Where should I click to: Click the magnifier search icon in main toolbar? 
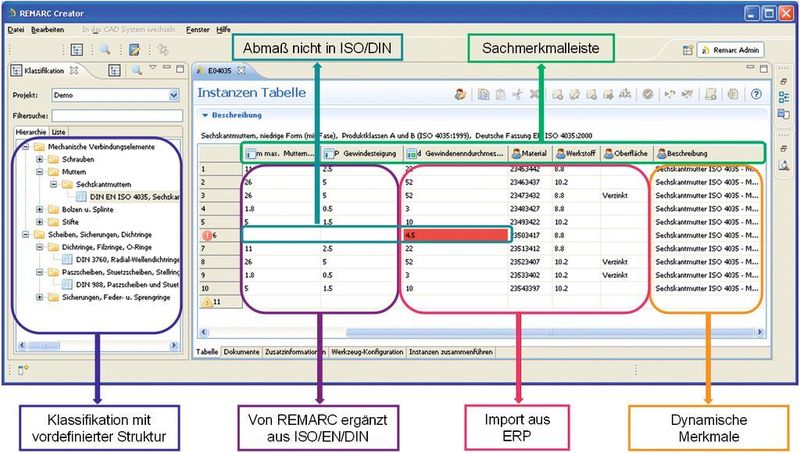tap(105, 49)
